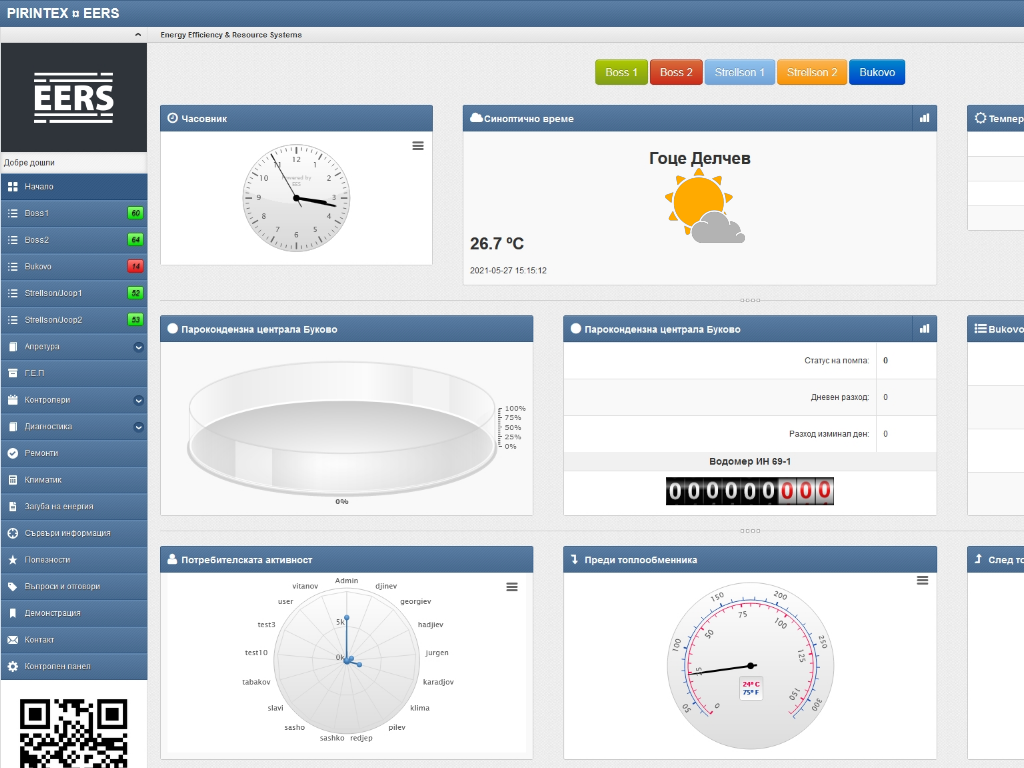Screen dimensions: 1024x768
Task: Click the Гоце Делчев city heading
Action: point(699,159)
